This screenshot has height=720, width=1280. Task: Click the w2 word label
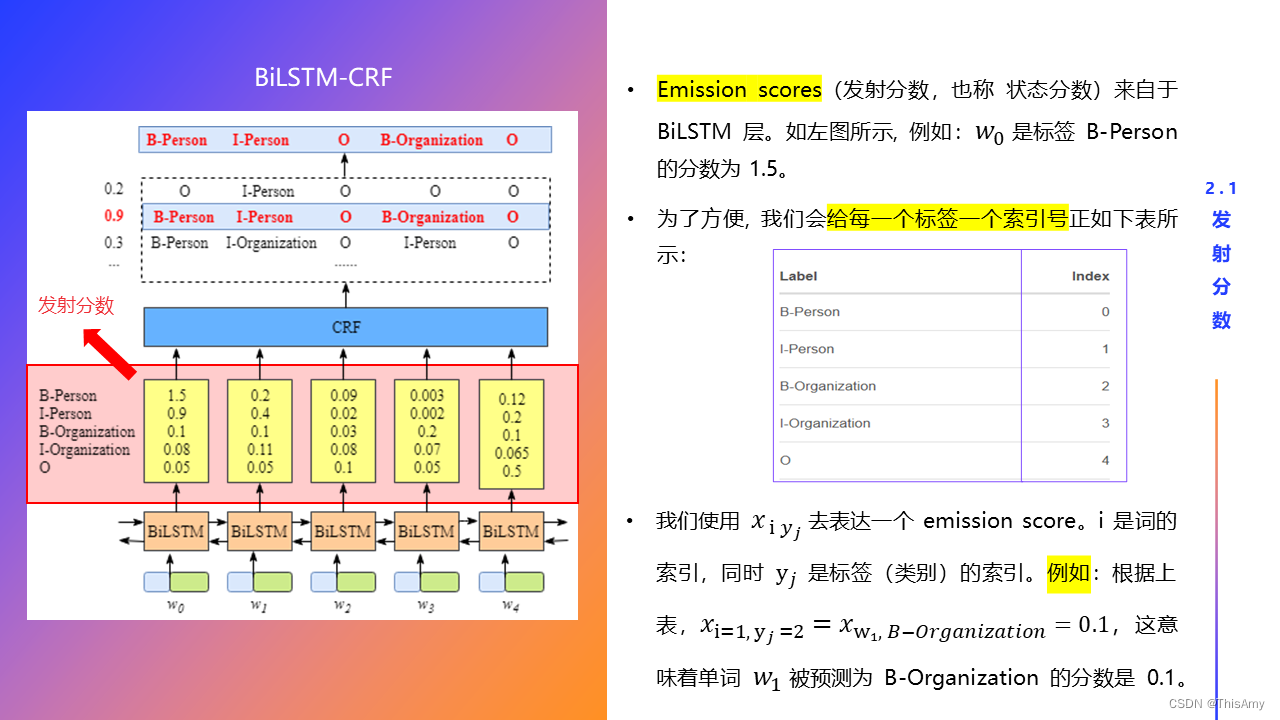tap(343, 604)
